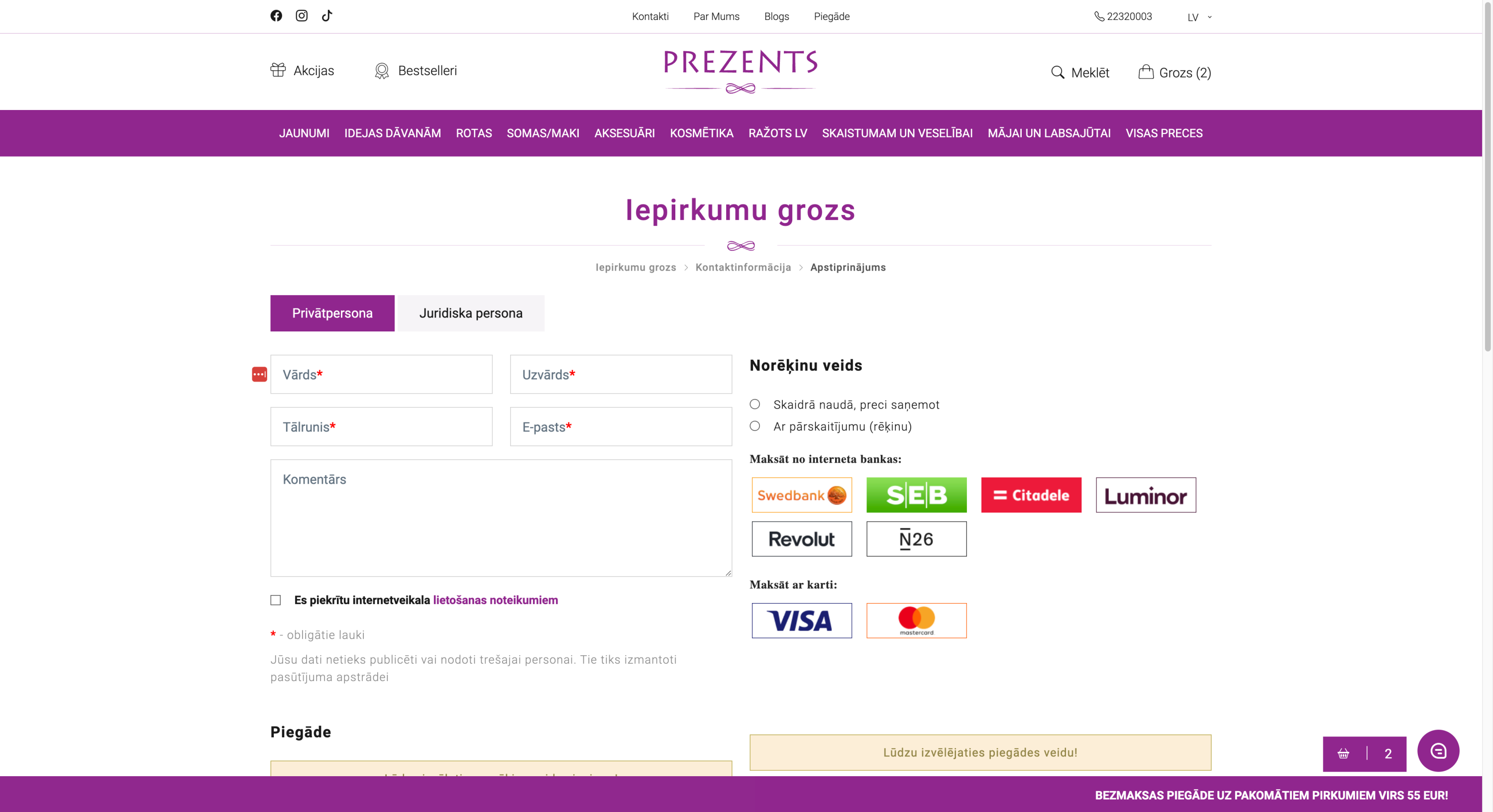The width and height of the screenshot is (1493, 812).
Task: Tick the lietošanas noteikumiem agreement checkbox
Action: (276, 601)
